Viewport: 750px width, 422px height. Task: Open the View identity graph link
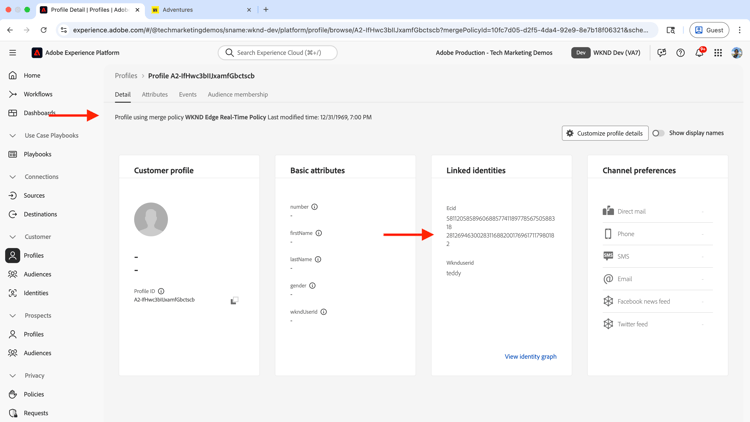pyautogui.click(x=530, y=356)
